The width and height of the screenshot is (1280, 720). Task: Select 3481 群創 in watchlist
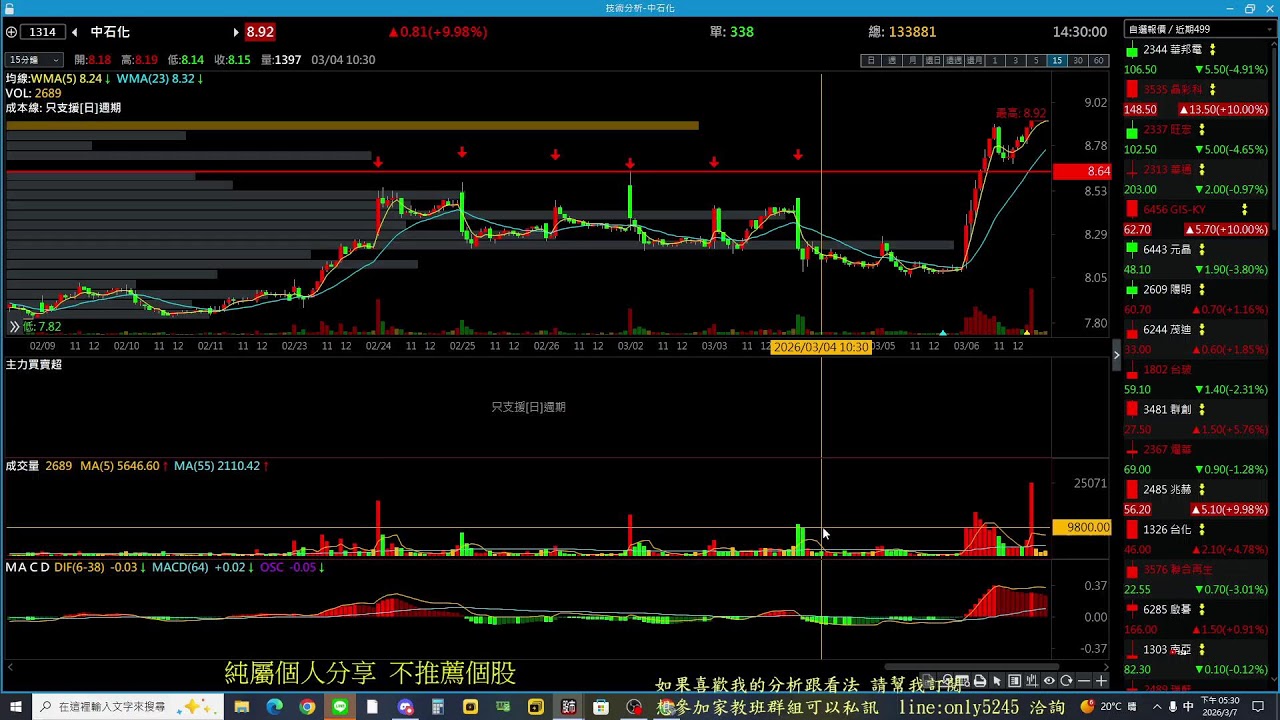point(1198,419)
